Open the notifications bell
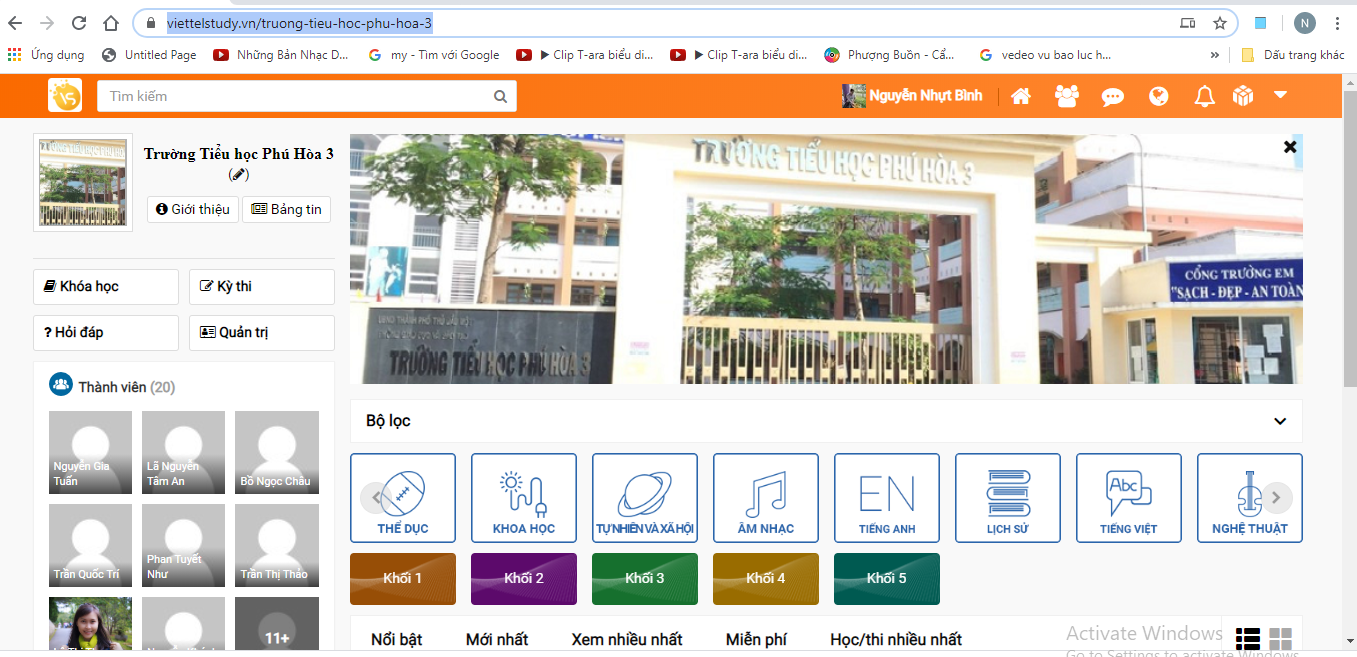 pyautogui.click(x=1205, y=96)
